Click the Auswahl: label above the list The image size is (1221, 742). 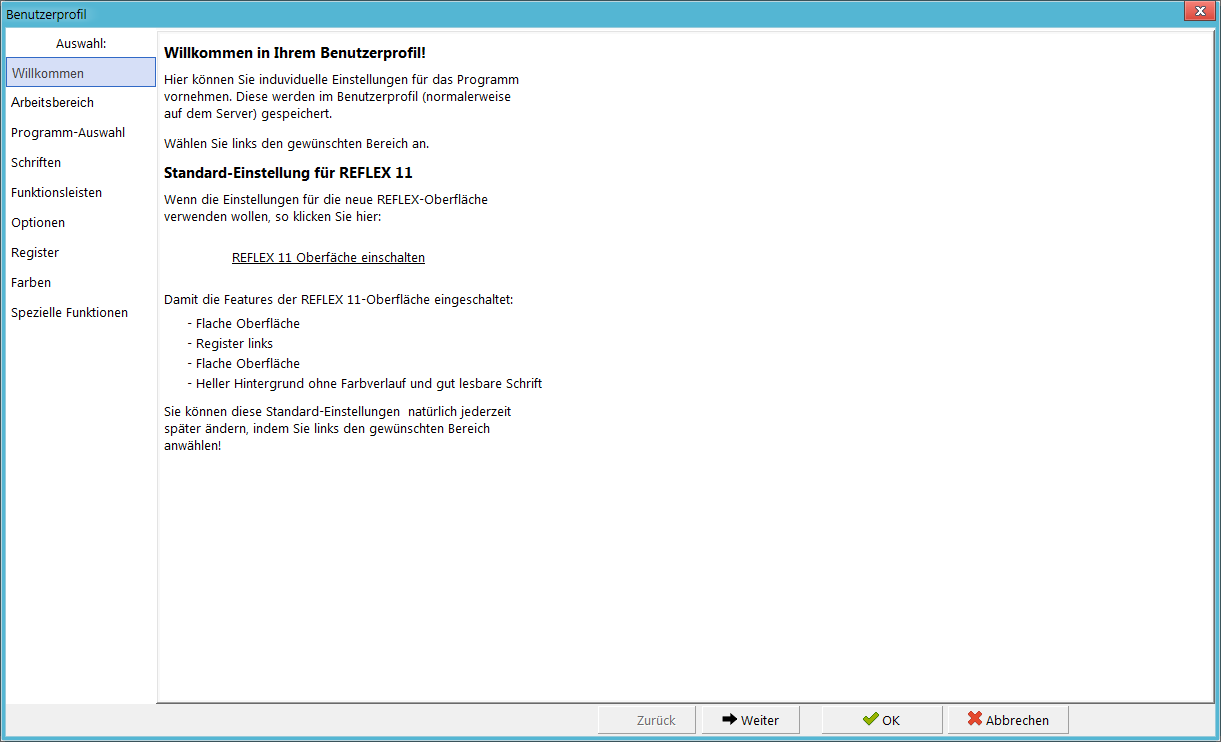pos(81,43)
